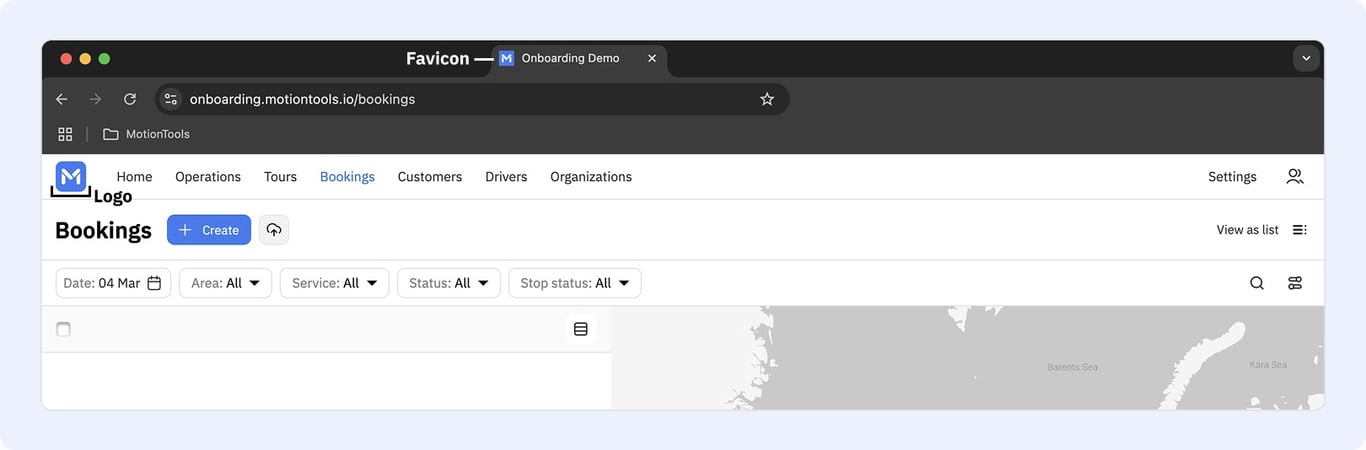Tick the select-all bookings checkbox
This screenshot has height=450, width=1366.
[x=64, y=329]
